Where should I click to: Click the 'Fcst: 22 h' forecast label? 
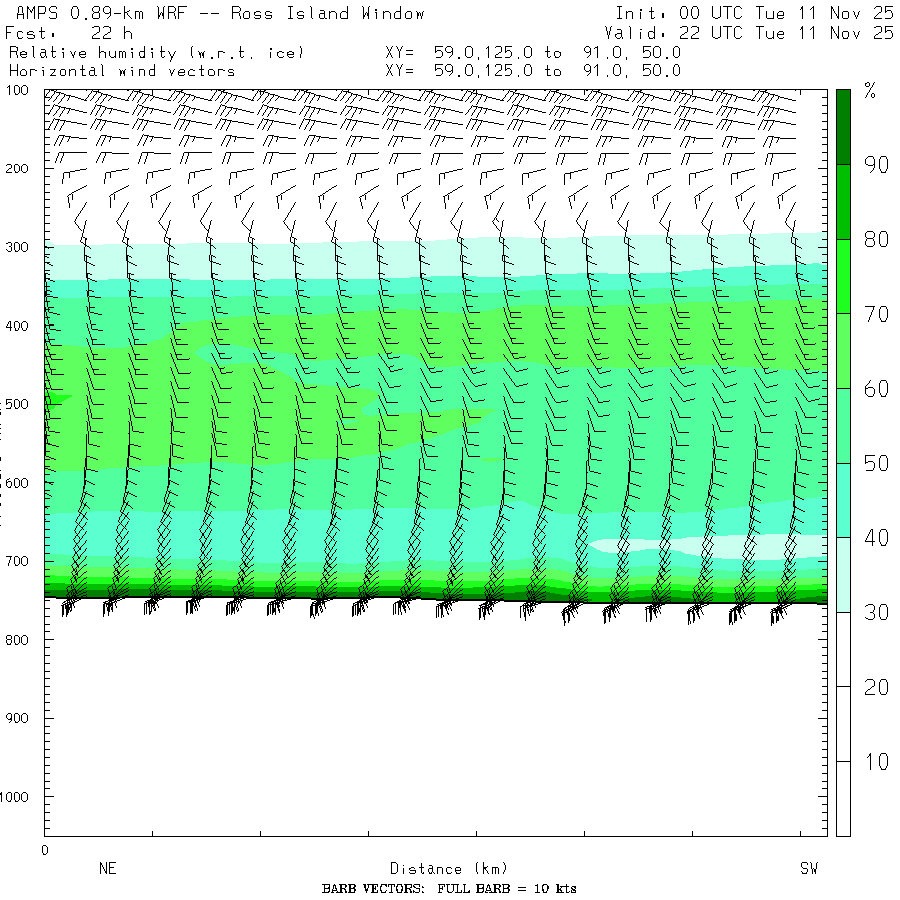69,33
